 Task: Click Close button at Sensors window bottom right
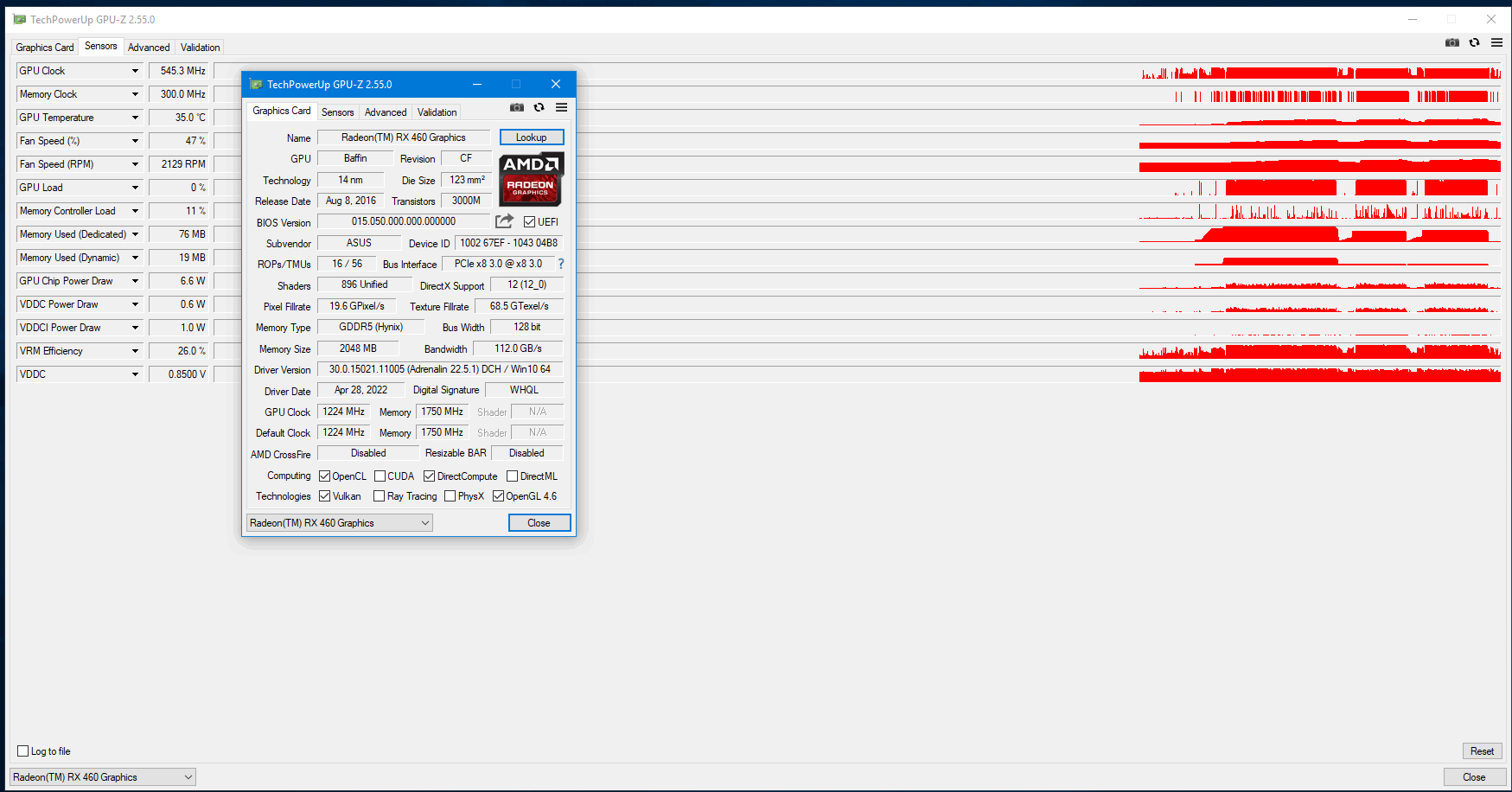coord(1474,777)
